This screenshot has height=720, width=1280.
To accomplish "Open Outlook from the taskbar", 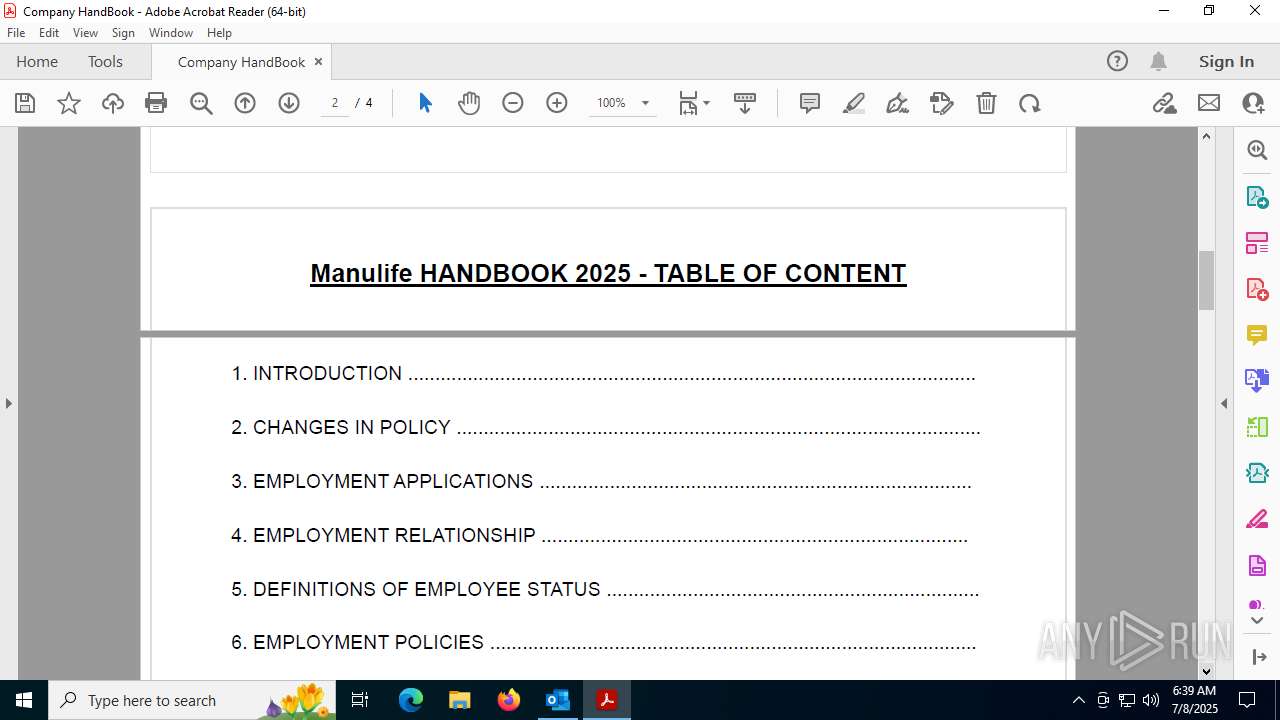I will point(557,700).
